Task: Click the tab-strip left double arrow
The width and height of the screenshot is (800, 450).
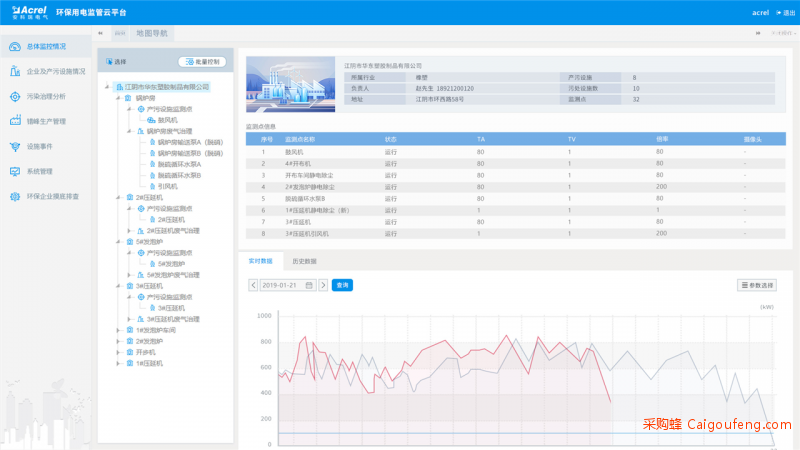Action: (101, 33)
